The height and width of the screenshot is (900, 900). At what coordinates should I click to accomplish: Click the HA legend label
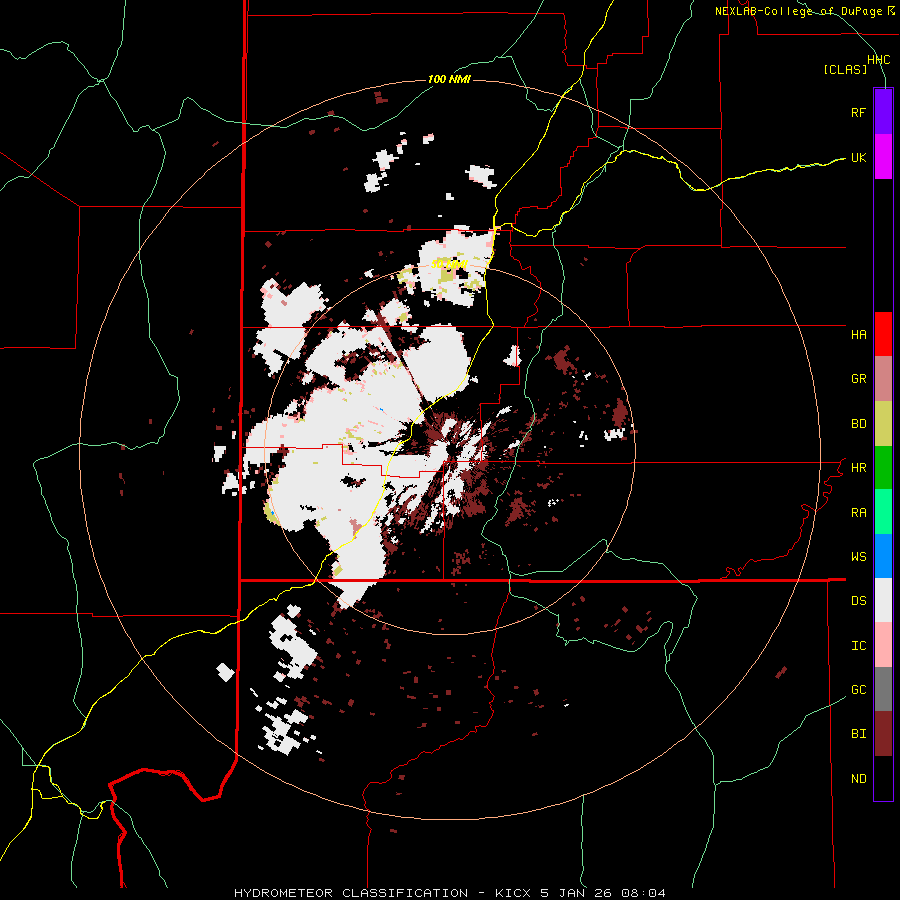pos(858,335)
